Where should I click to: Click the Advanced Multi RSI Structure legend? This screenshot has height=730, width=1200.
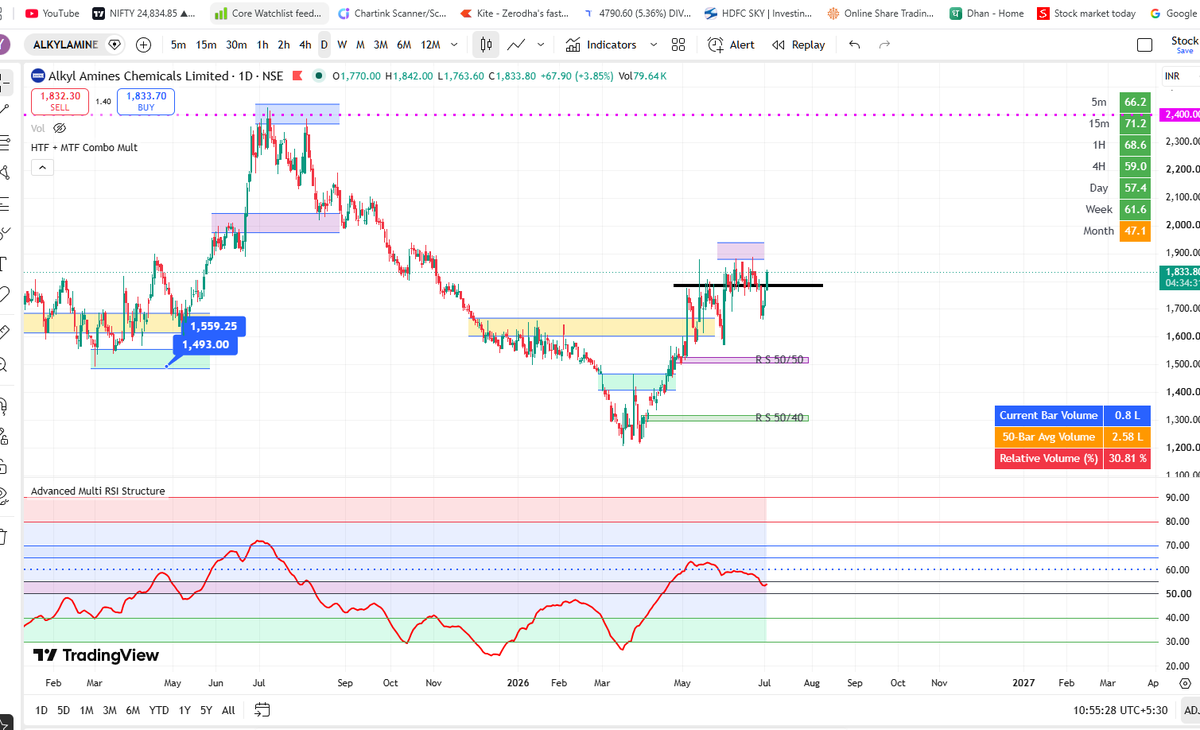(98, 491)
